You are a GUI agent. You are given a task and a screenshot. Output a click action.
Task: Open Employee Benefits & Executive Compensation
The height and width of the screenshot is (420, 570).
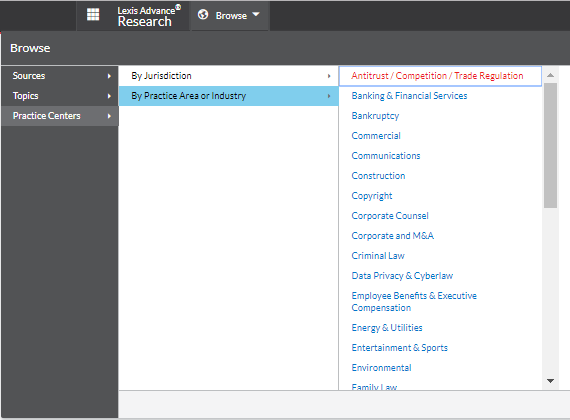[414, 301]
